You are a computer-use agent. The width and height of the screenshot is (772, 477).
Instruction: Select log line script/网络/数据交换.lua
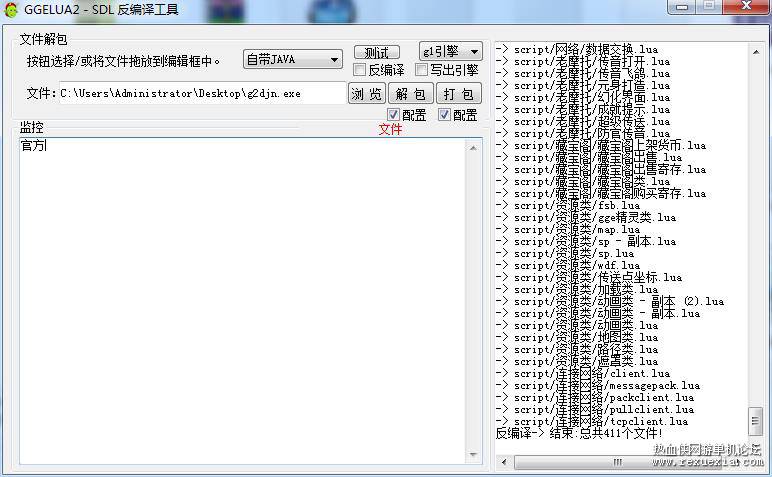click(577, 50)
